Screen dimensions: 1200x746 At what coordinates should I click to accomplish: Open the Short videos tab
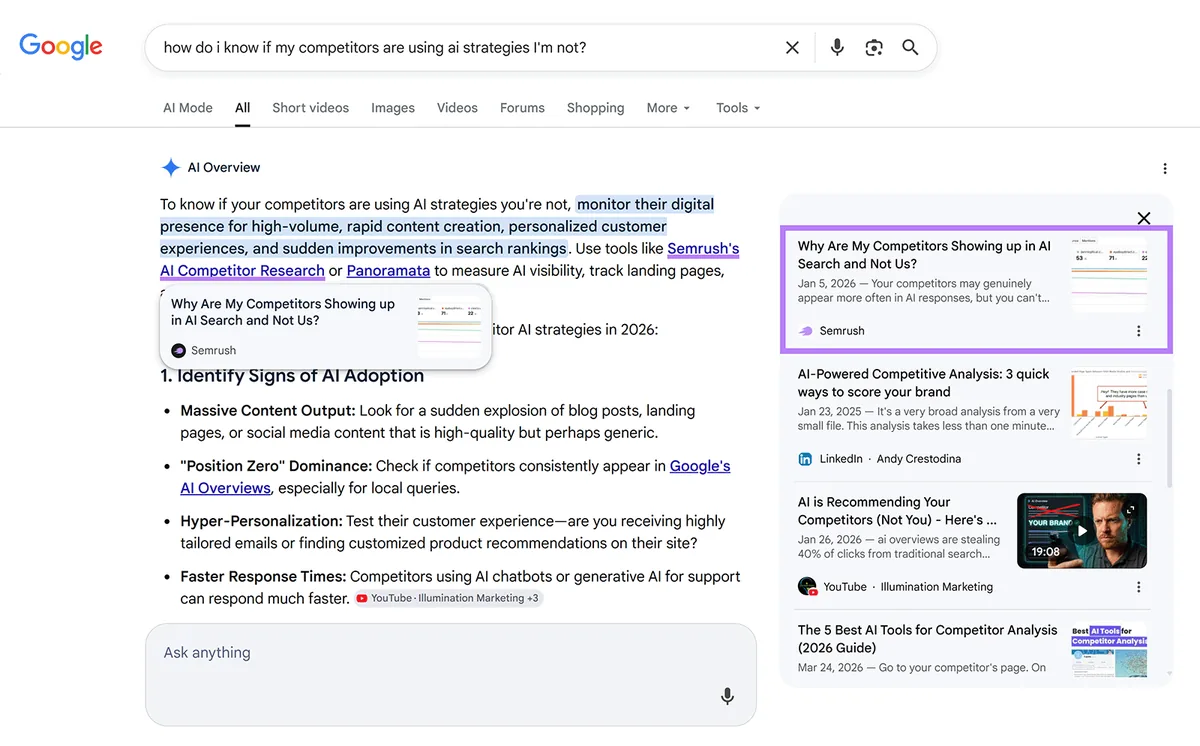coord(311,108)
